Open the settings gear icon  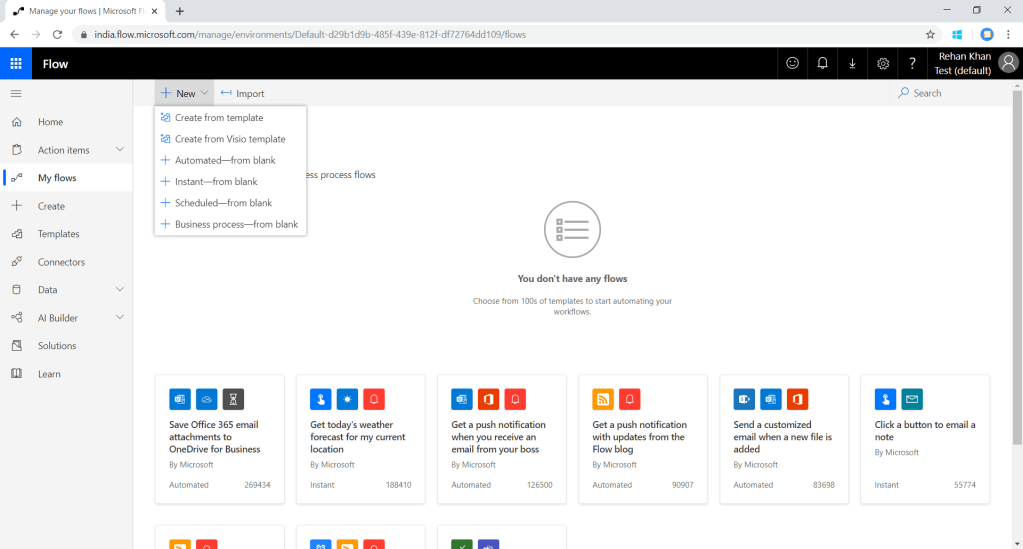882,63
